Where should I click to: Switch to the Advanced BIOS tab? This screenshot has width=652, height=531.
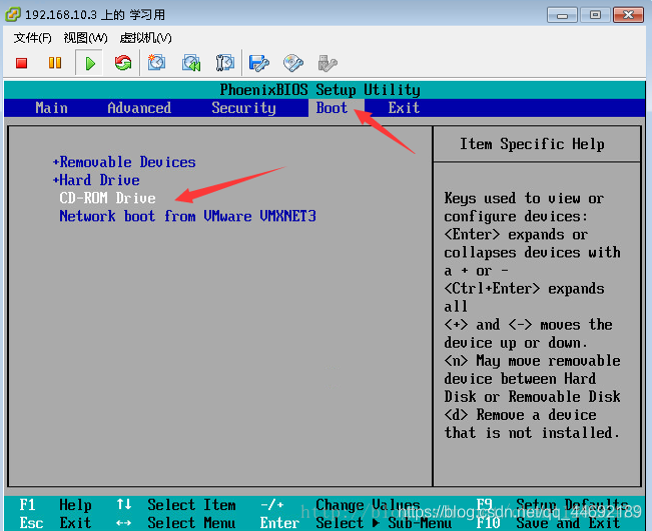pyautogui.click(x=139, y=108)
